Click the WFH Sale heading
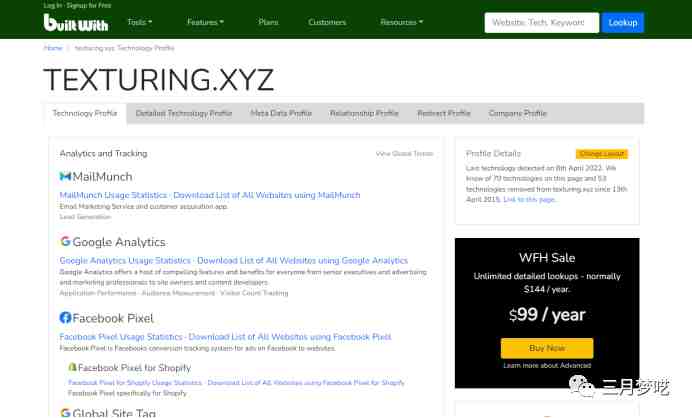 pos(547,258)
